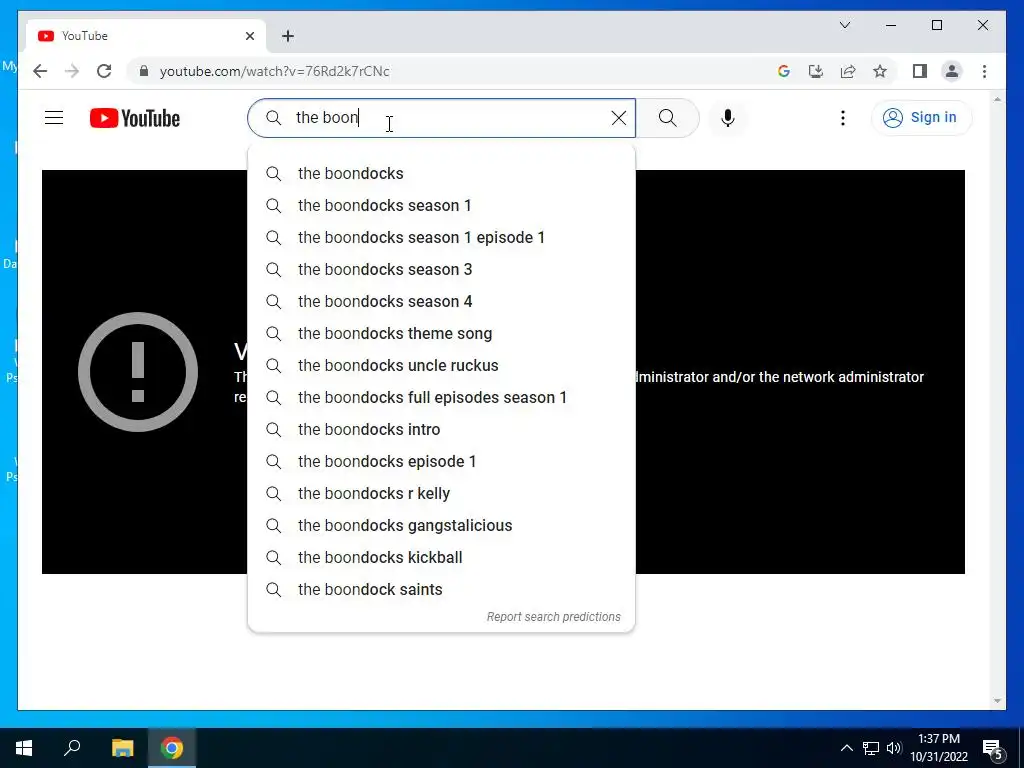The height and width of the screenshot is (768, 1024).
Task: Pick "the boondocks theme song"
Action: (441, 333)
